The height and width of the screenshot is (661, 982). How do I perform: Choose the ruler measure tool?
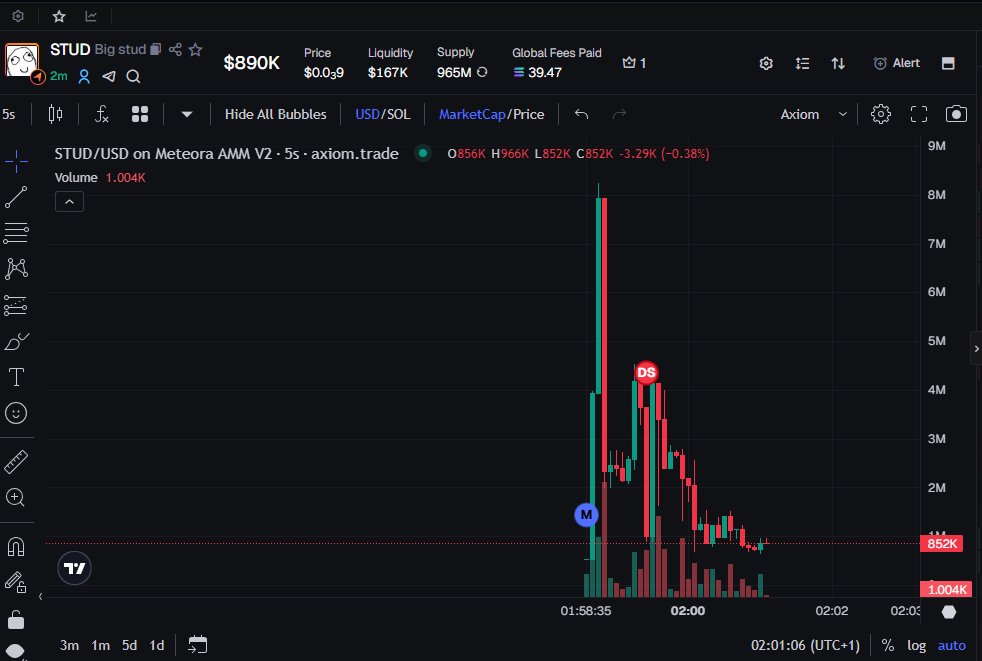coord(16,462)
